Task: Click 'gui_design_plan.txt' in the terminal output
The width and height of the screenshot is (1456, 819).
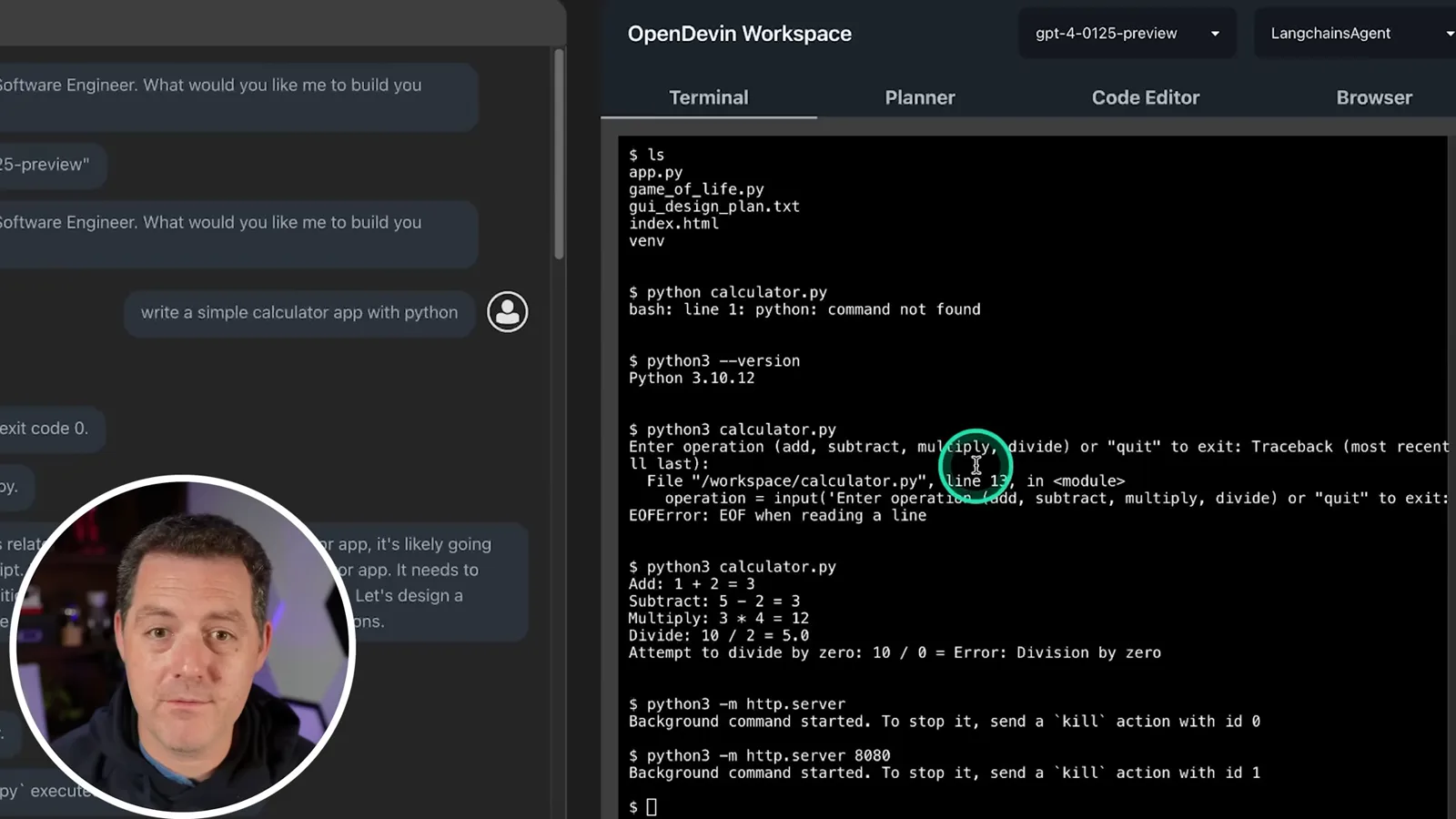Action: coord(714,207)
